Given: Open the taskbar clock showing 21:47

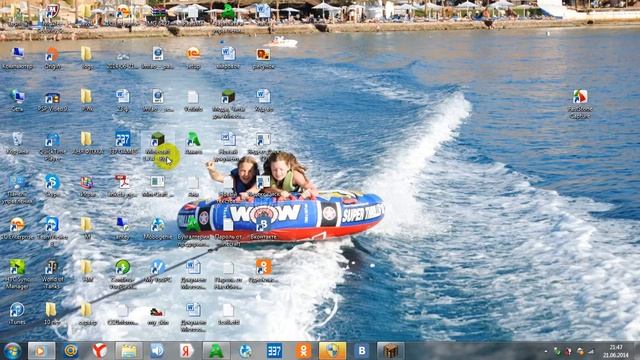Looking at the screenshot, I should tap(616, 351).
